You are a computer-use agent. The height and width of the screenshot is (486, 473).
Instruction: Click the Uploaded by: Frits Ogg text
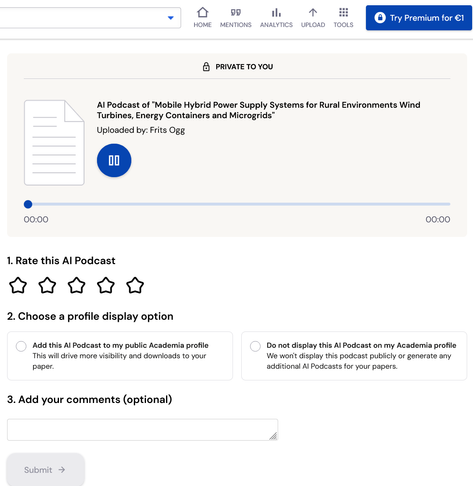click(x=141, y=130)
